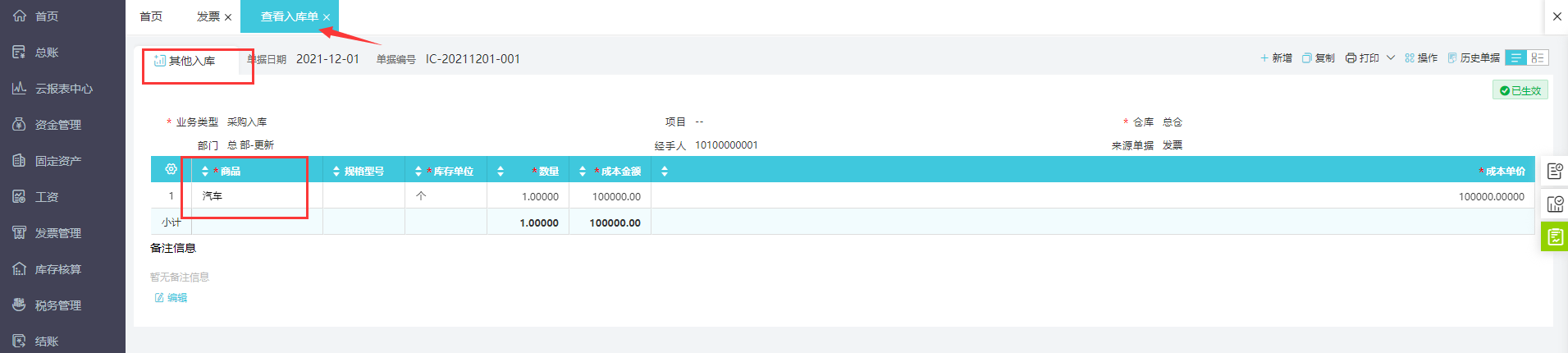Open 云报表中心 in the sidebar
The image size is (1568, 353).
(x=62, y=89)
